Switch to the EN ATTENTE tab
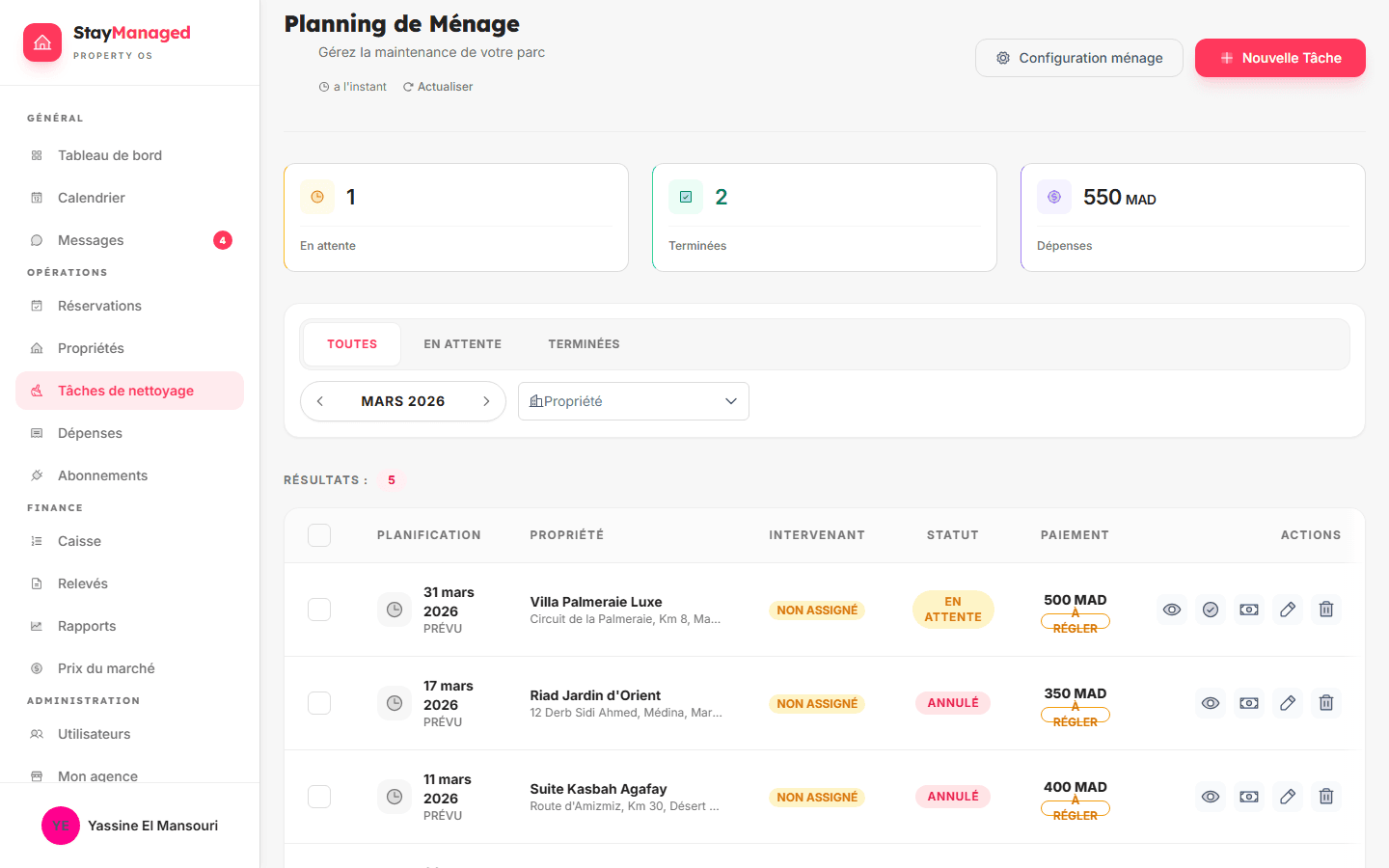The width and height of the screenshot is (1389, 868). coord(462,343)
